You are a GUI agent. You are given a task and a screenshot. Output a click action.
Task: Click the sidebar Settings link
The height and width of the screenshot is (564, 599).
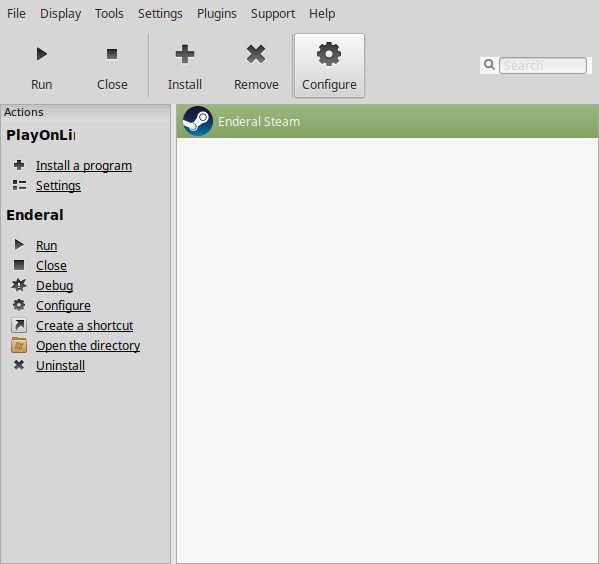coord(58,185)
